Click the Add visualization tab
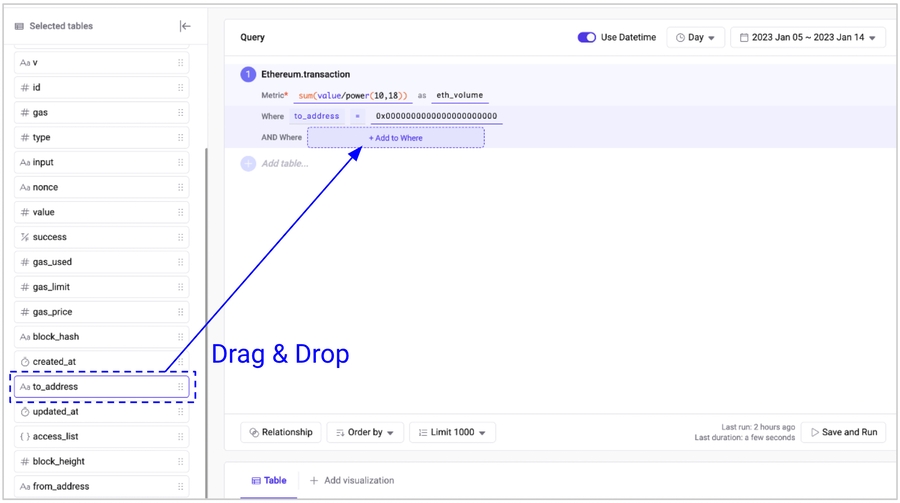900x503 pixels. point(351,481)
